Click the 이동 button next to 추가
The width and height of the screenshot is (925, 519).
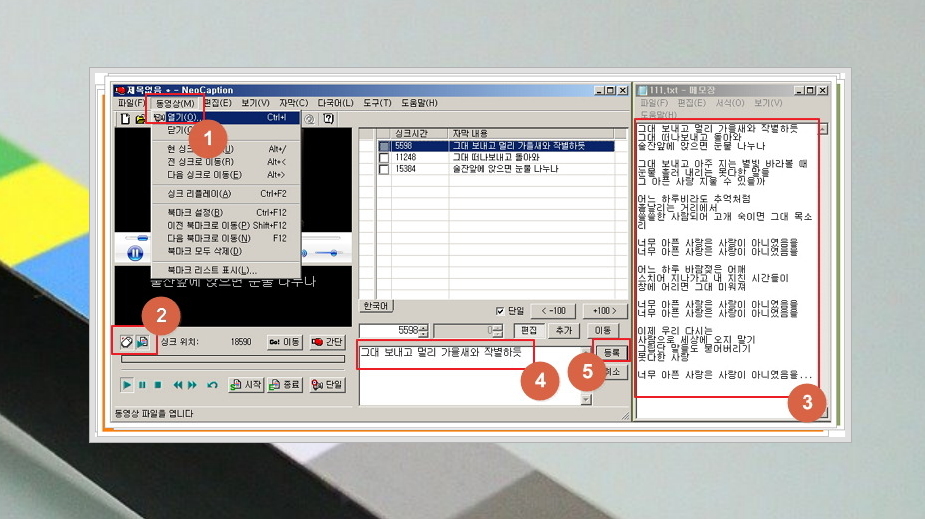[603, 330]
